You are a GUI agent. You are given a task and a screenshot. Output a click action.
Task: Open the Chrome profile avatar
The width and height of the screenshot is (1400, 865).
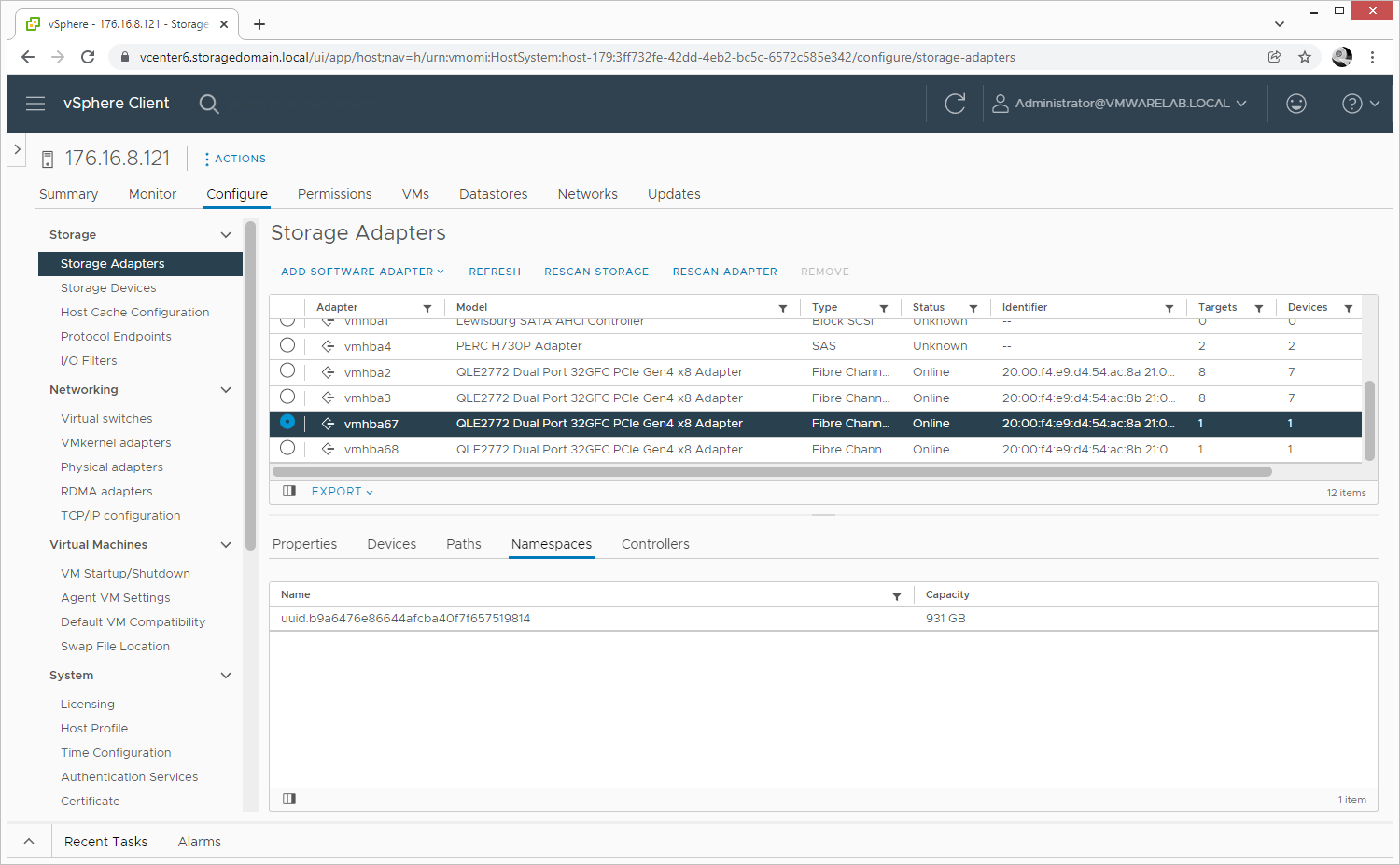[1342, 57]
